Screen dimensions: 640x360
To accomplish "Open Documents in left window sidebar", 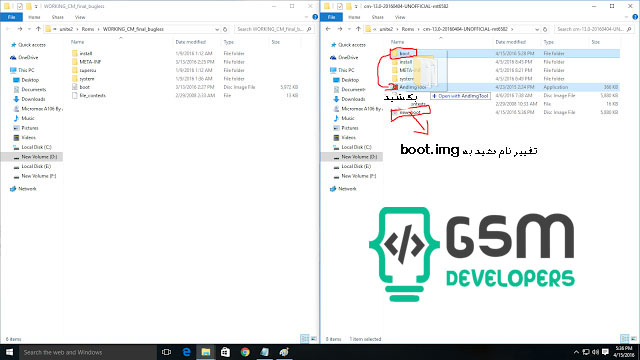I will [x=30, y=89].
